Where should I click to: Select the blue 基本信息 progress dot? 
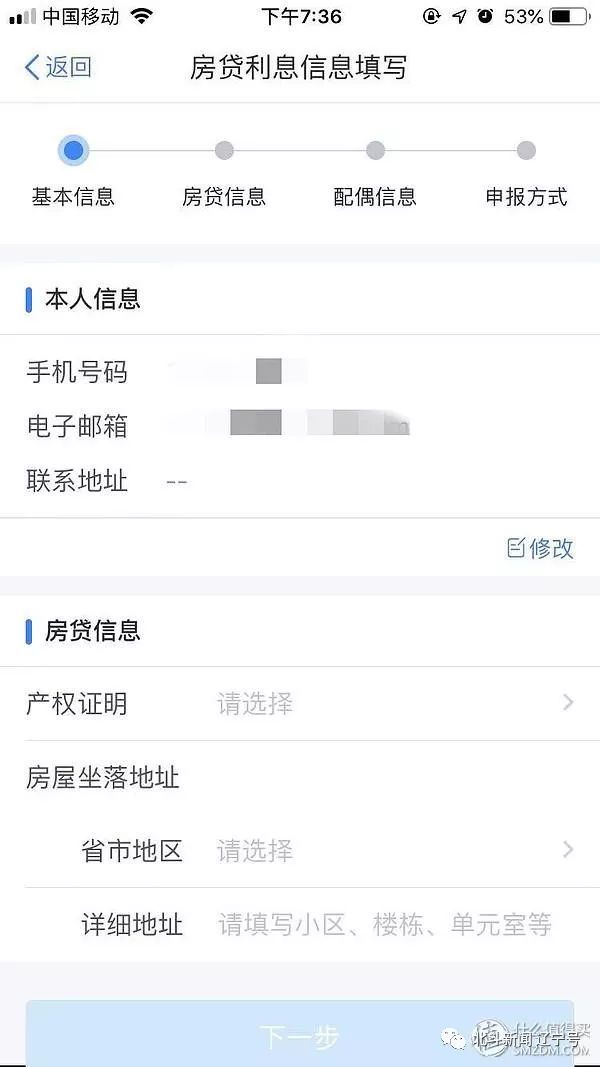pos(74,150)
